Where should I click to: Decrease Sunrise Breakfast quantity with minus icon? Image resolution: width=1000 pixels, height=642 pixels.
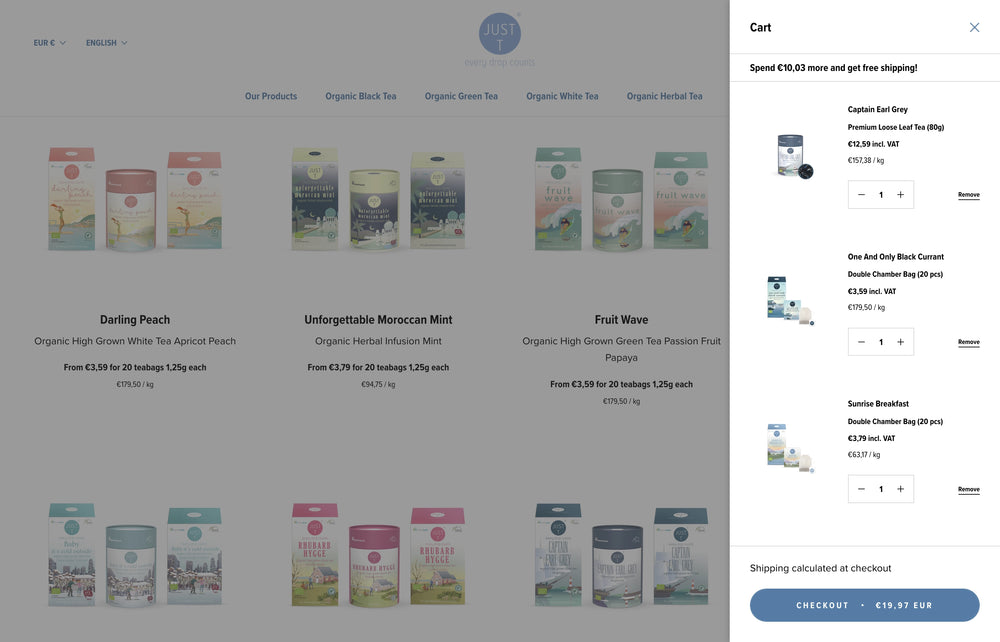pos(861,489)
